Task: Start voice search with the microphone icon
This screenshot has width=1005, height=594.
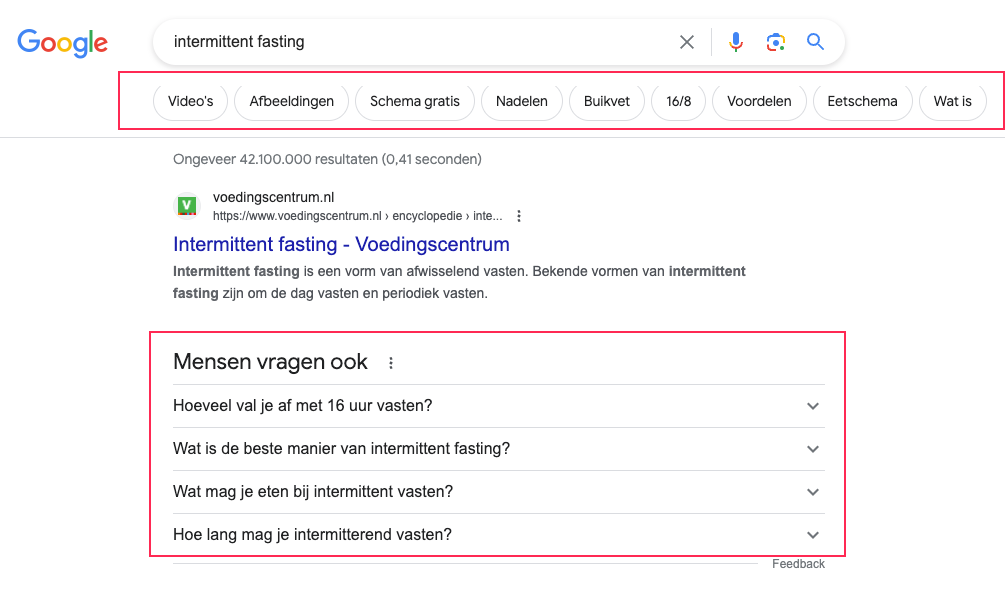Action: (736, 42)
